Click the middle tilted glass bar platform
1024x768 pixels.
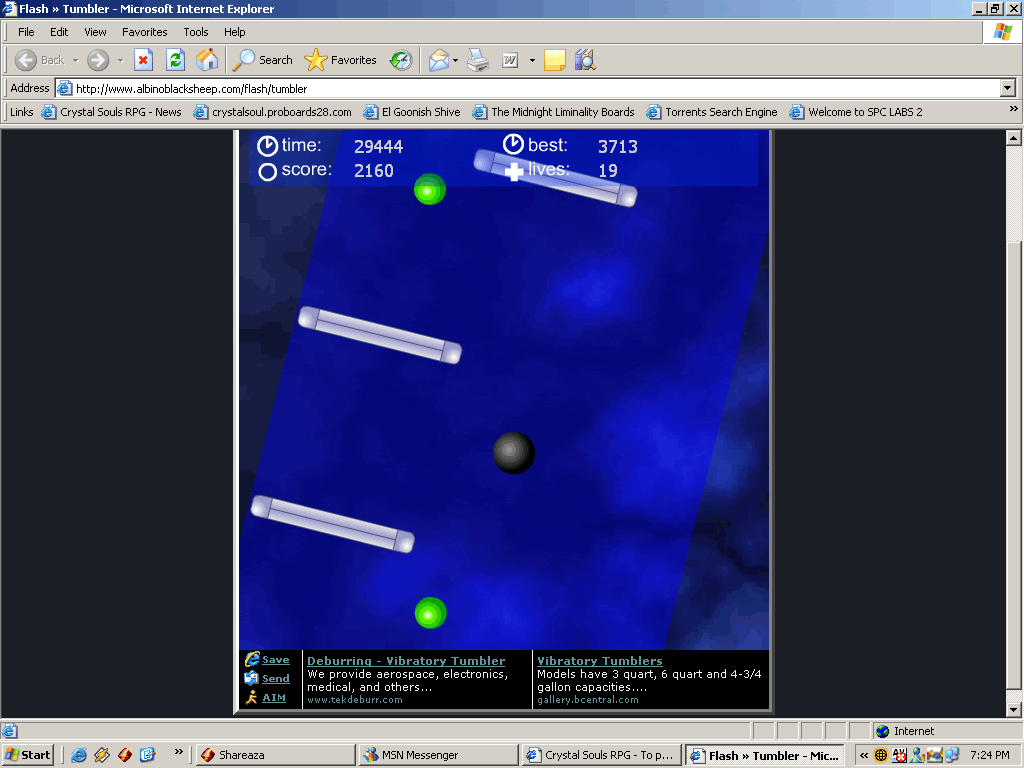379,335
